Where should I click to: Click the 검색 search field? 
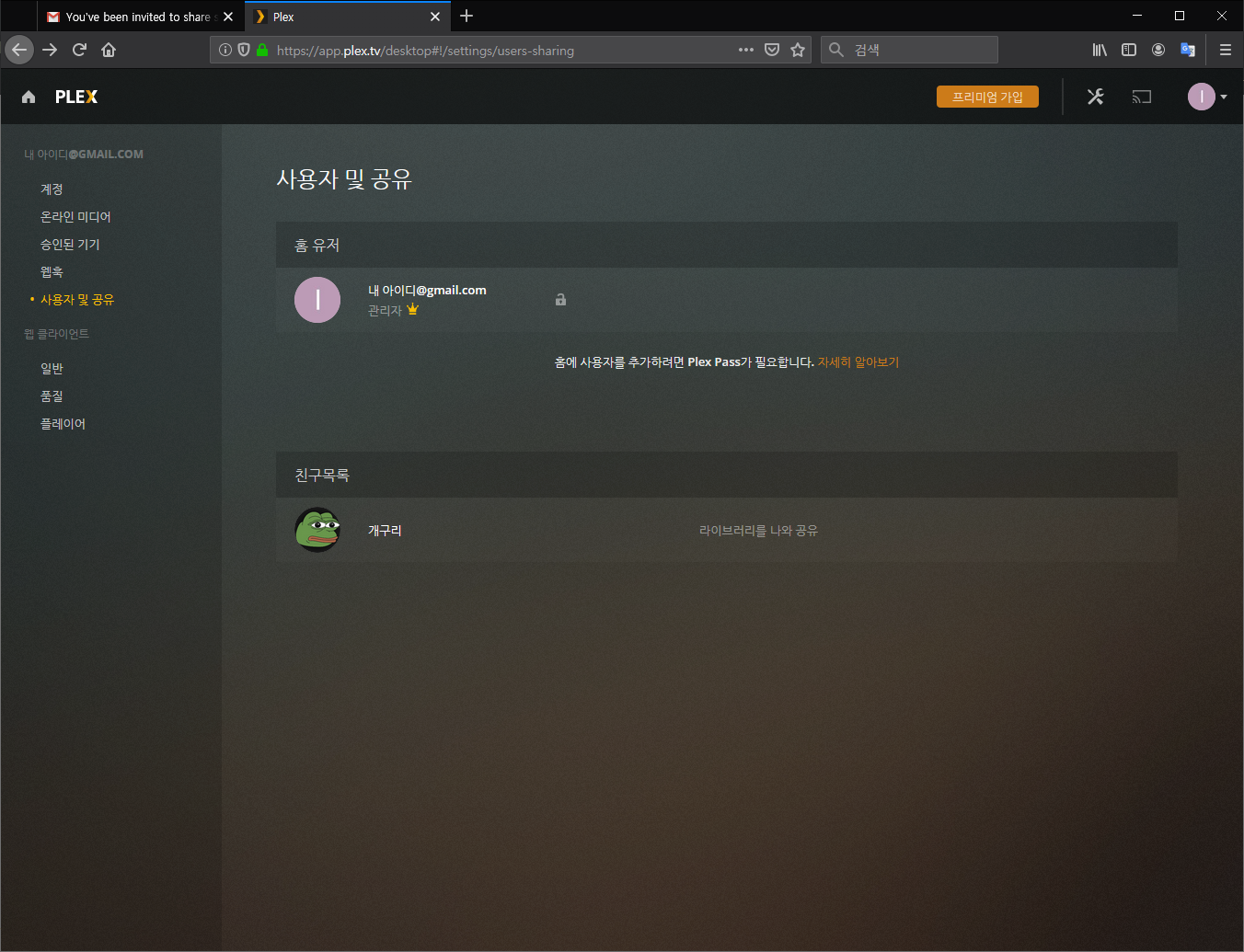[909, 50]
